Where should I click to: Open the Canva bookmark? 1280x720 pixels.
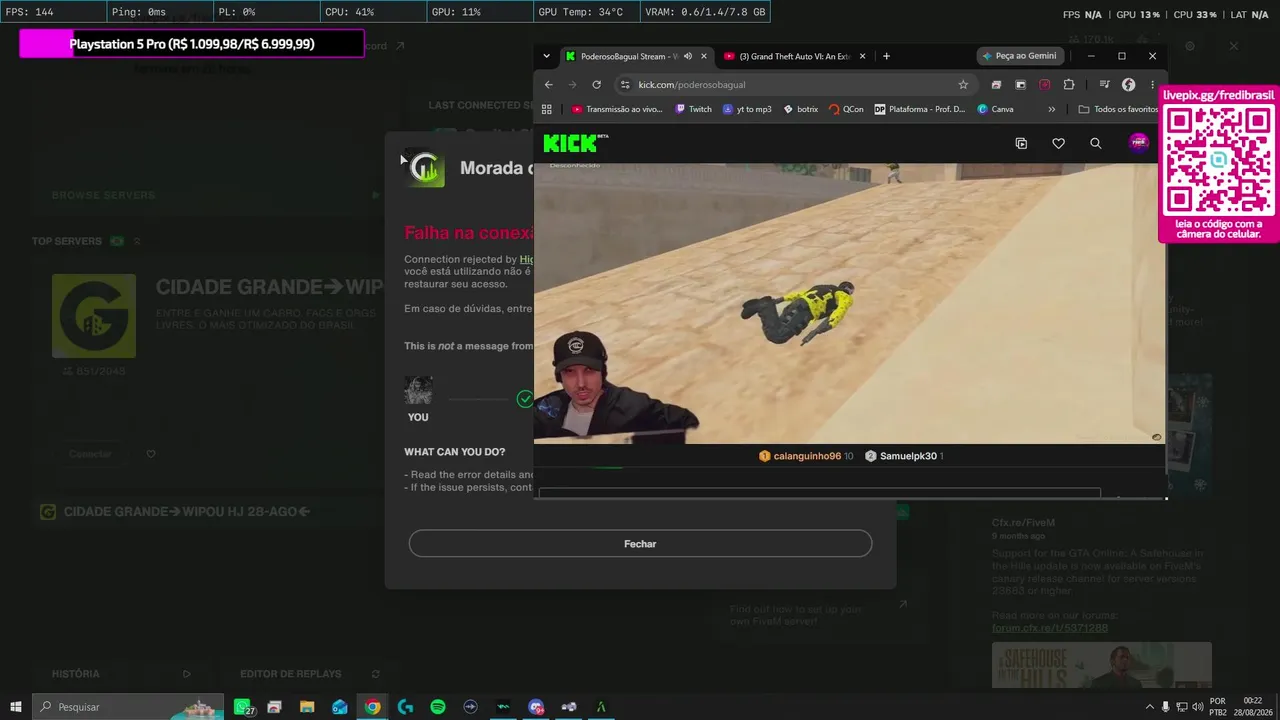click(x=995, y=109)
